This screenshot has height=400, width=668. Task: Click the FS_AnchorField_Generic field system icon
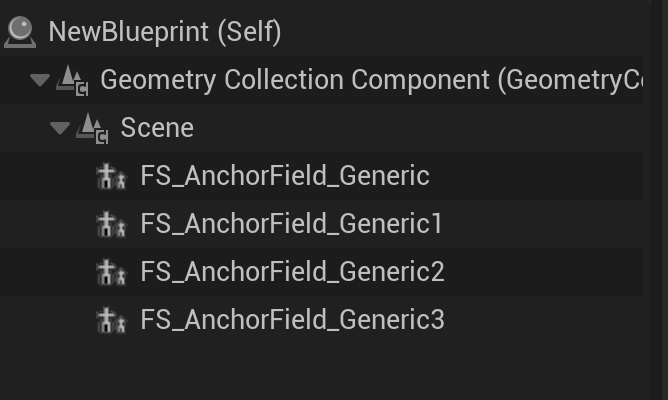click(x=111, y=176)
